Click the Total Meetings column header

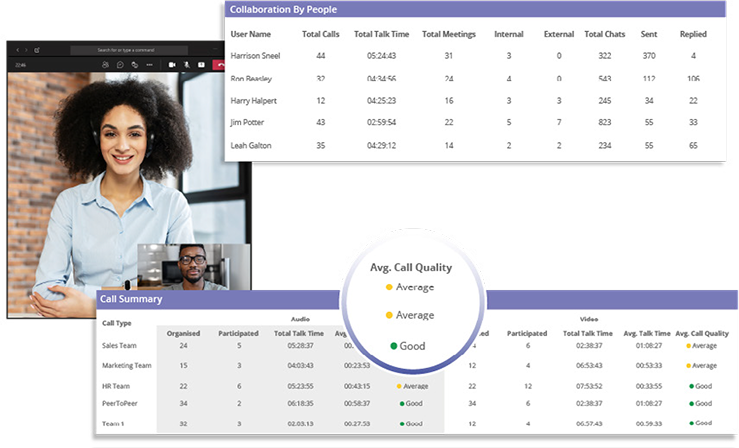point(449,34)
